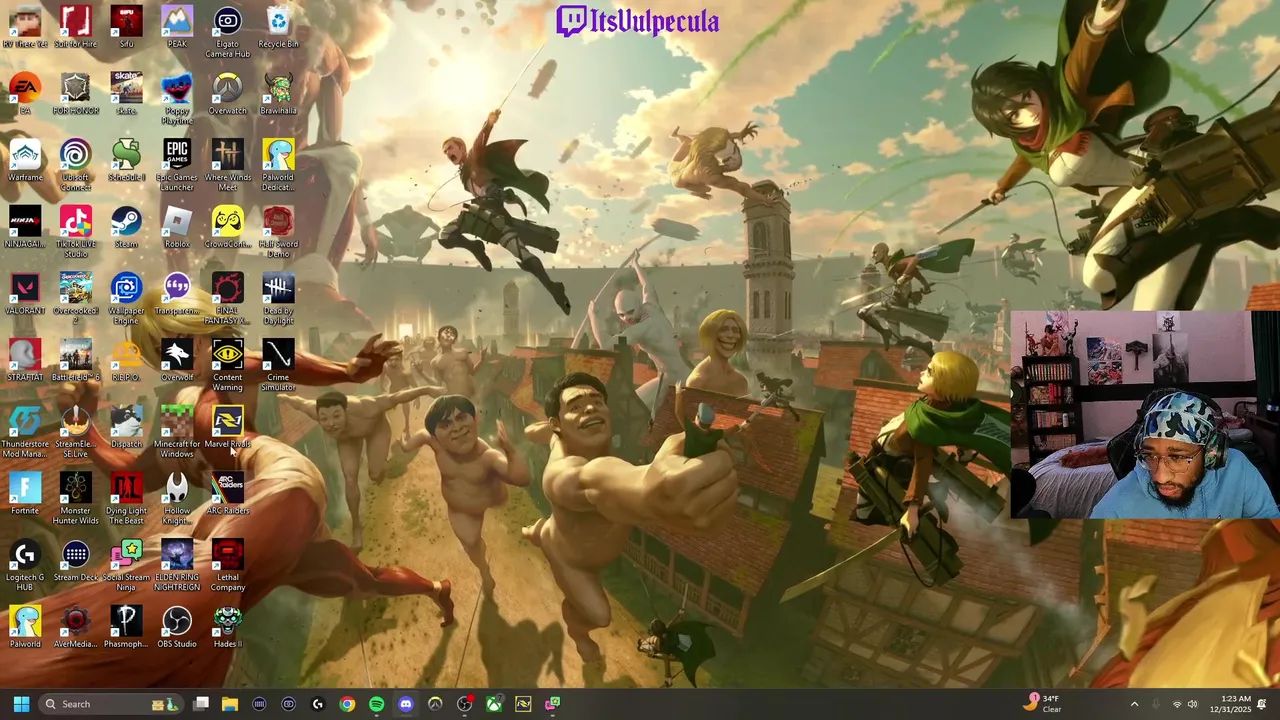1280x720 pixels.
Task: Launch the EA app shortcut
Action: pyautogui.click(x=25, y=94)
